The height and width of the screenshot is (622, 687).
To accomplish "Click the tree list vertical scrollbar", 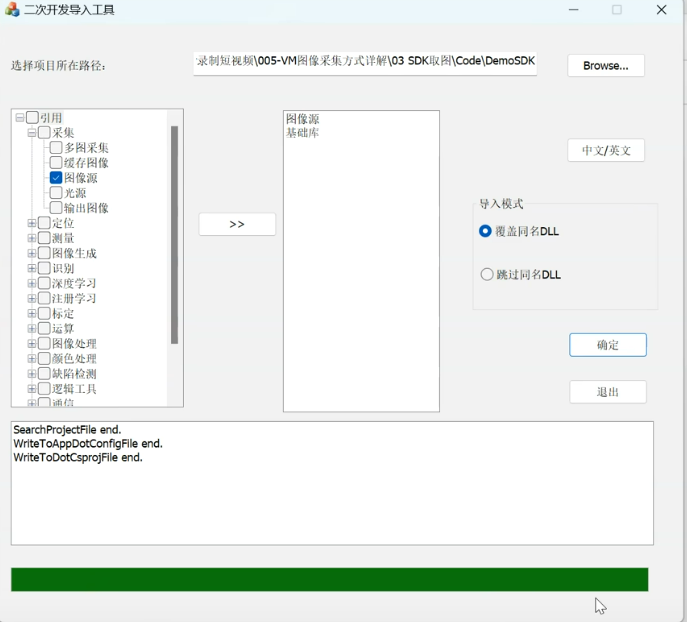I will [x=174, y=234].
